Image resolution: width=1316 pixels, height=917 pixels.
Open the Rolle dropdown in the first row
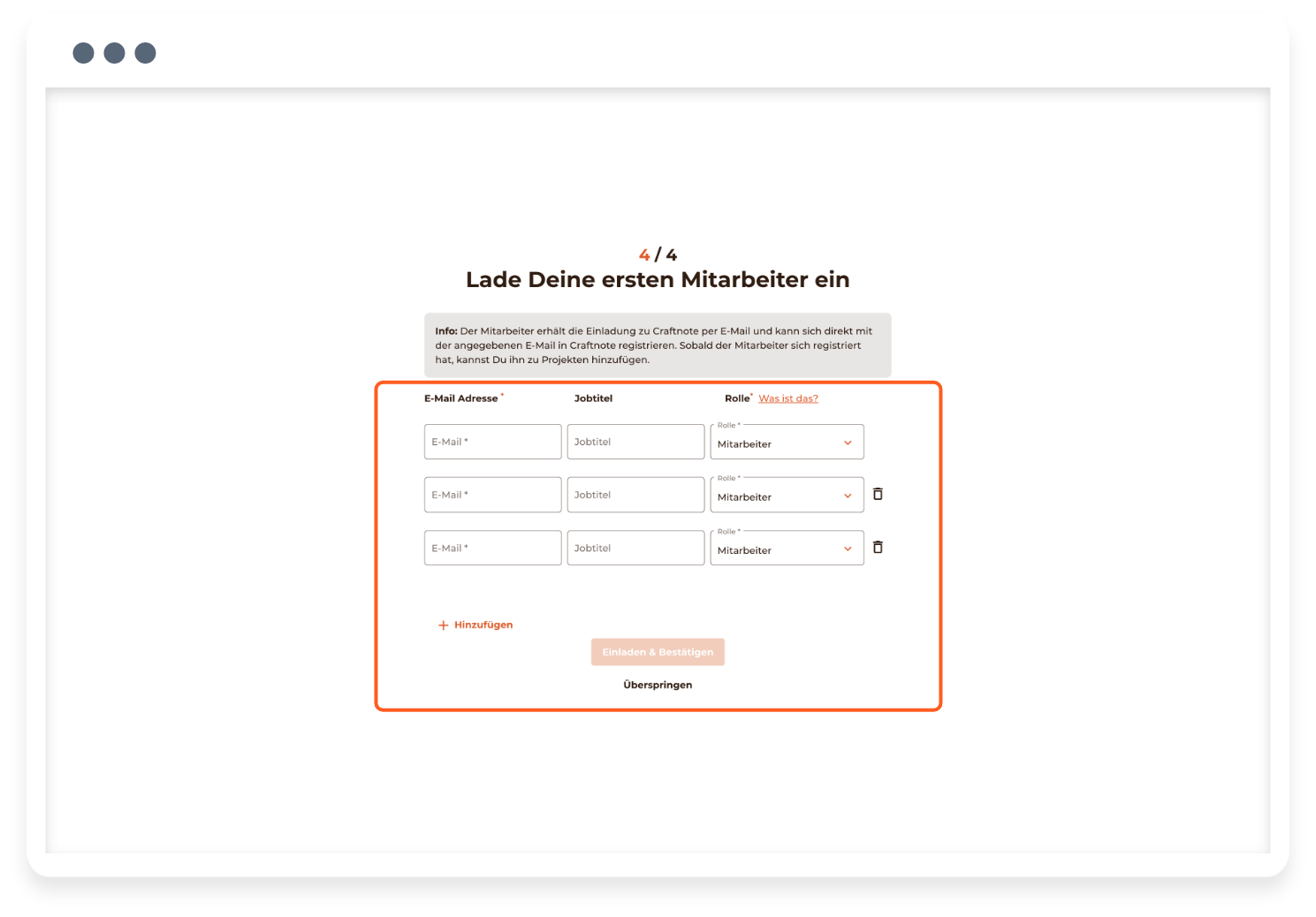[787, 443]
